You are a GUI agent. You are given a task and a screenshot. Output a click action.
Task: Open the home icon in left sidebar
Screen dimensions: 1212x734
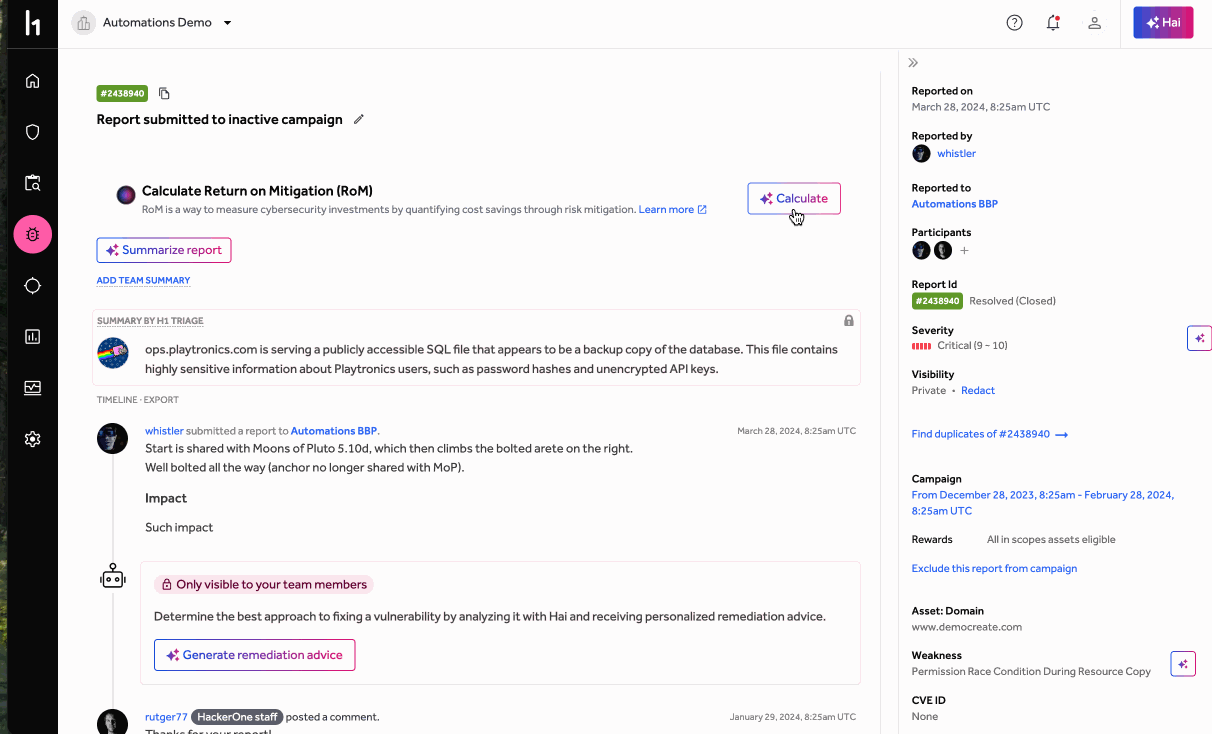tap(33, 81)
